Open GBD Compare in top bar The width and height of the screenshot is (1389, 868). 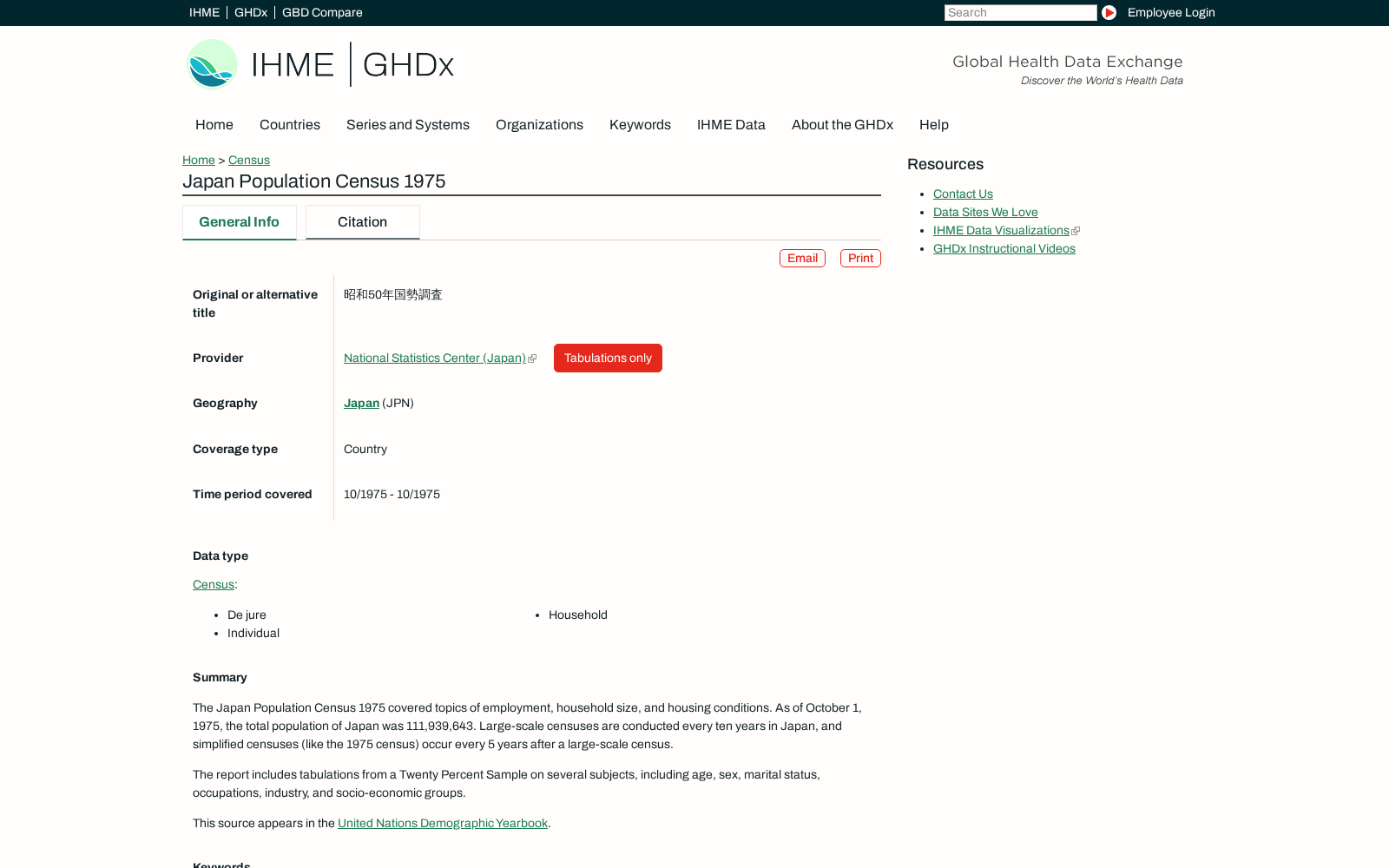(x=322, y=12)
